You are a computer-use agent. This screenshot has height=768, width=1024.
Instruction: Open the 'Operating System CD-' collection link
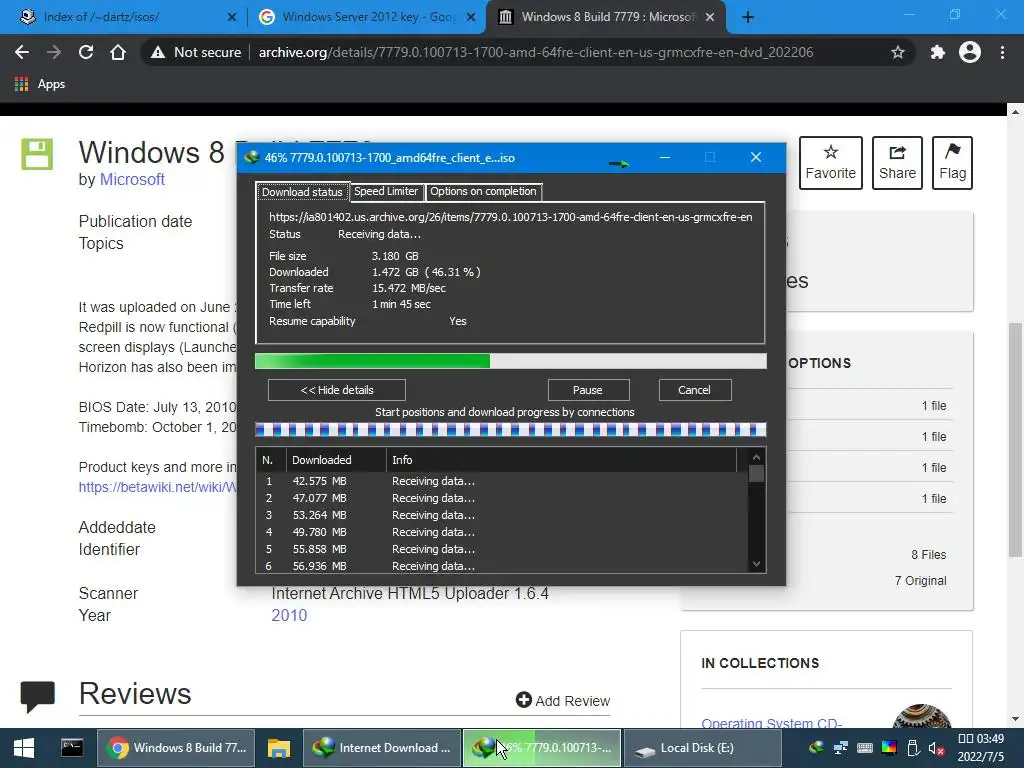tap(771, 722)
